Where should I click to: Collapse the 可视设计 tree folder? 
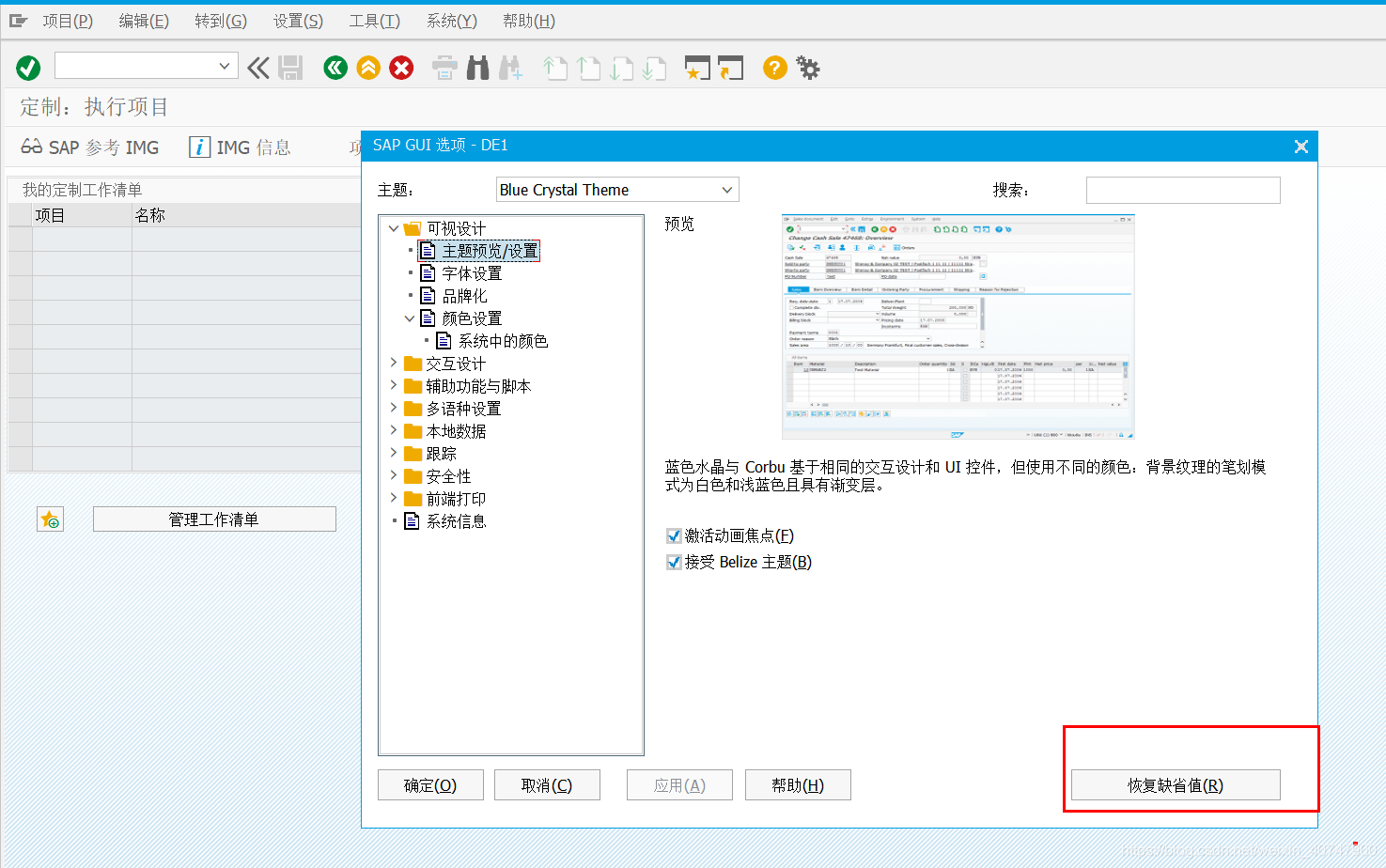(394, 228)
